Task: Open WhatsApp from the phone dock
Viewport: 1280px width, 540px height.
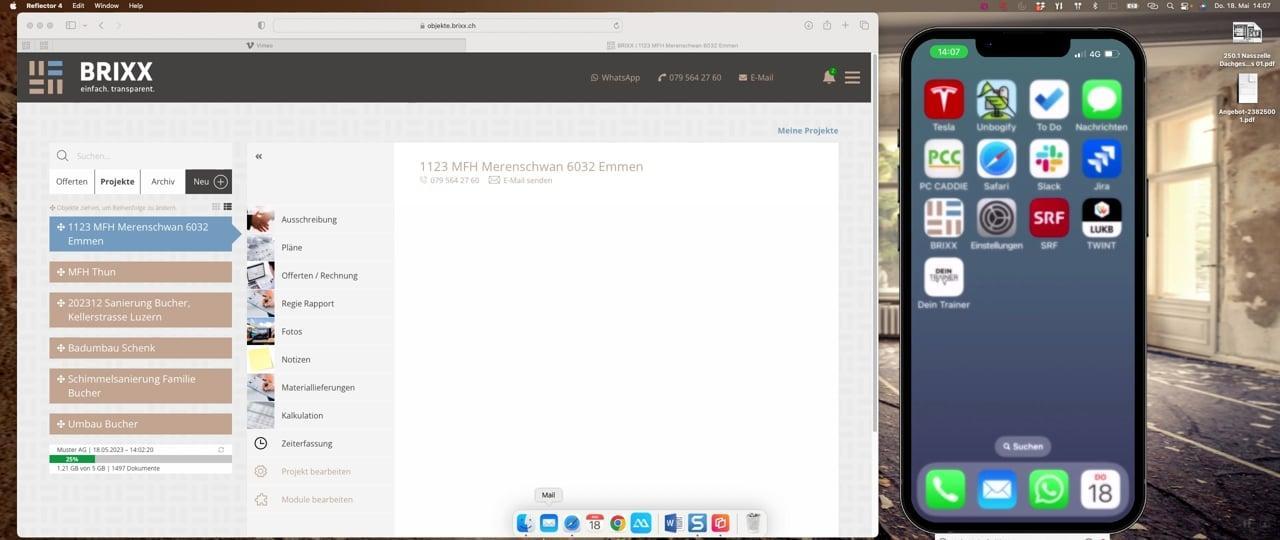Action: point(1049,490)
